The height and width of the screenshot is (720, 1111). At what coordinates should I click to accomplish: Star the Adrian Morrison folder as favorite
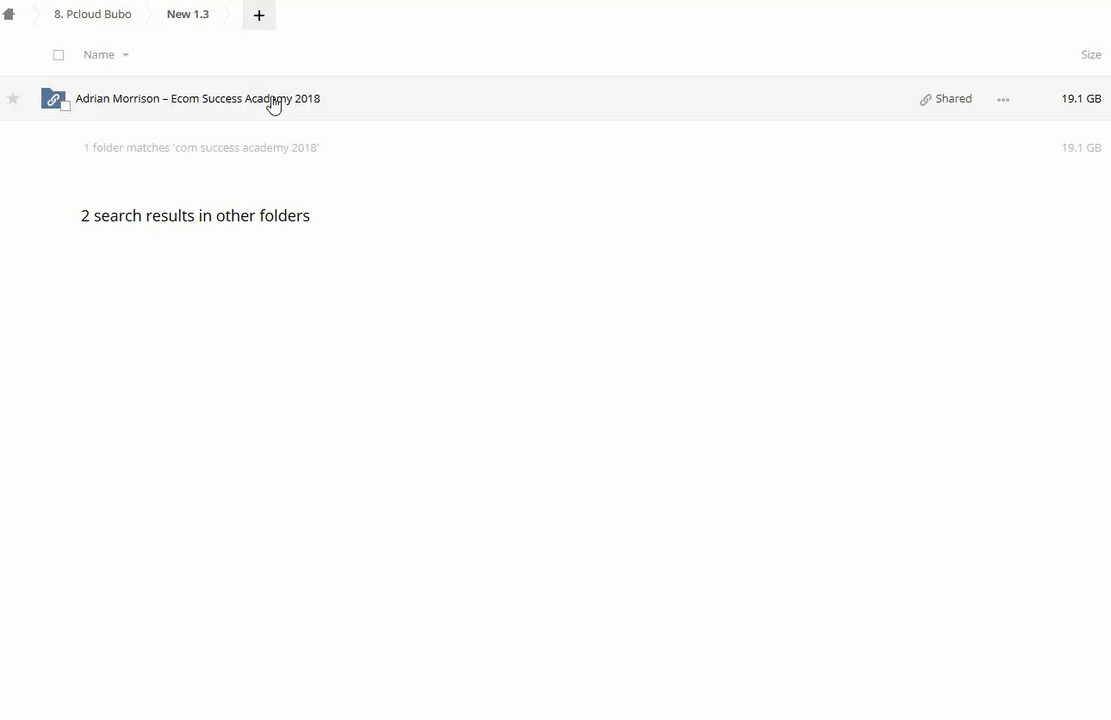(x=13, y=98)
